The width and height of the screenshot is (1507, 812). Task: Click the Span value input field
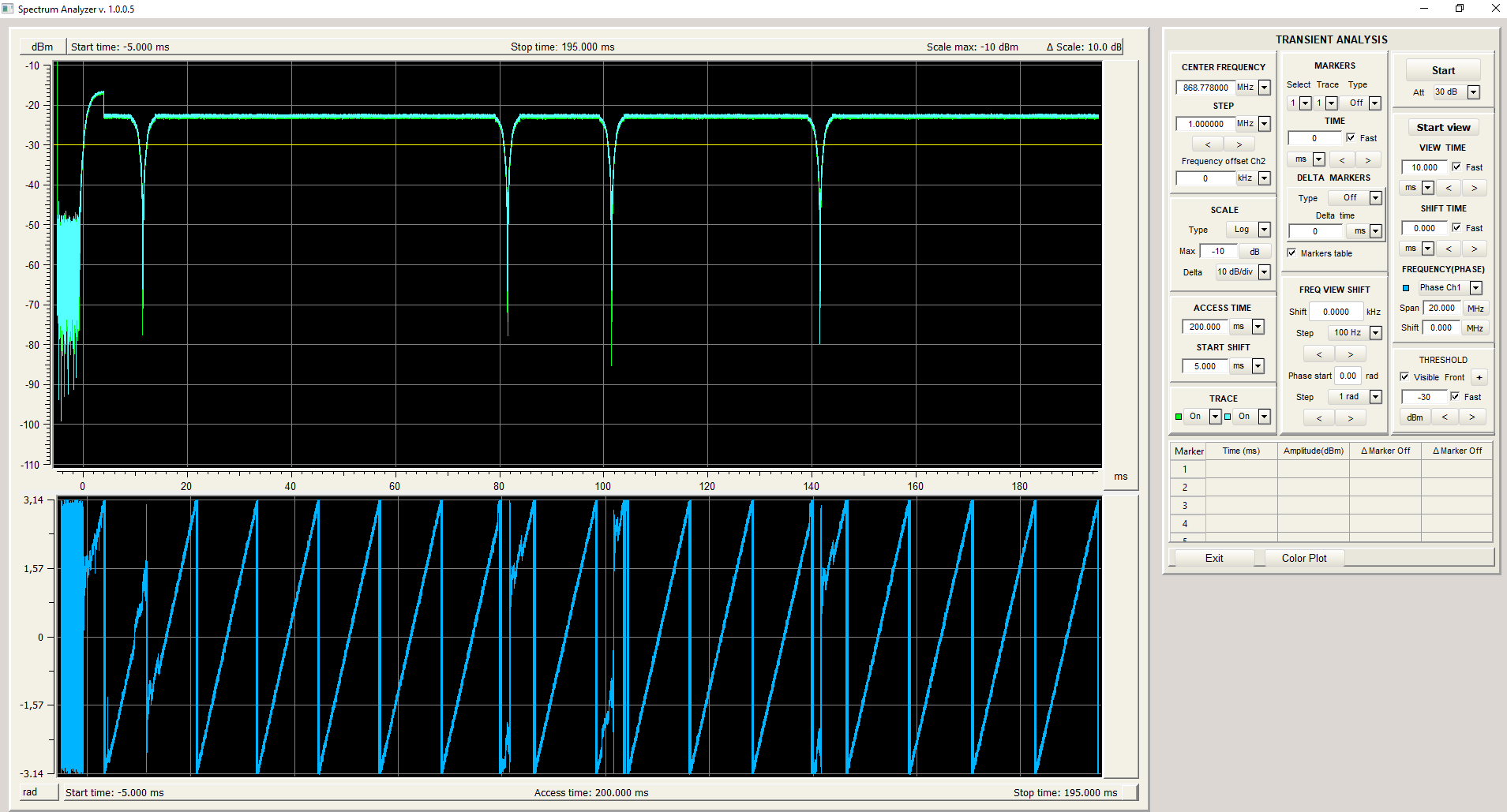coord(1441,309)
